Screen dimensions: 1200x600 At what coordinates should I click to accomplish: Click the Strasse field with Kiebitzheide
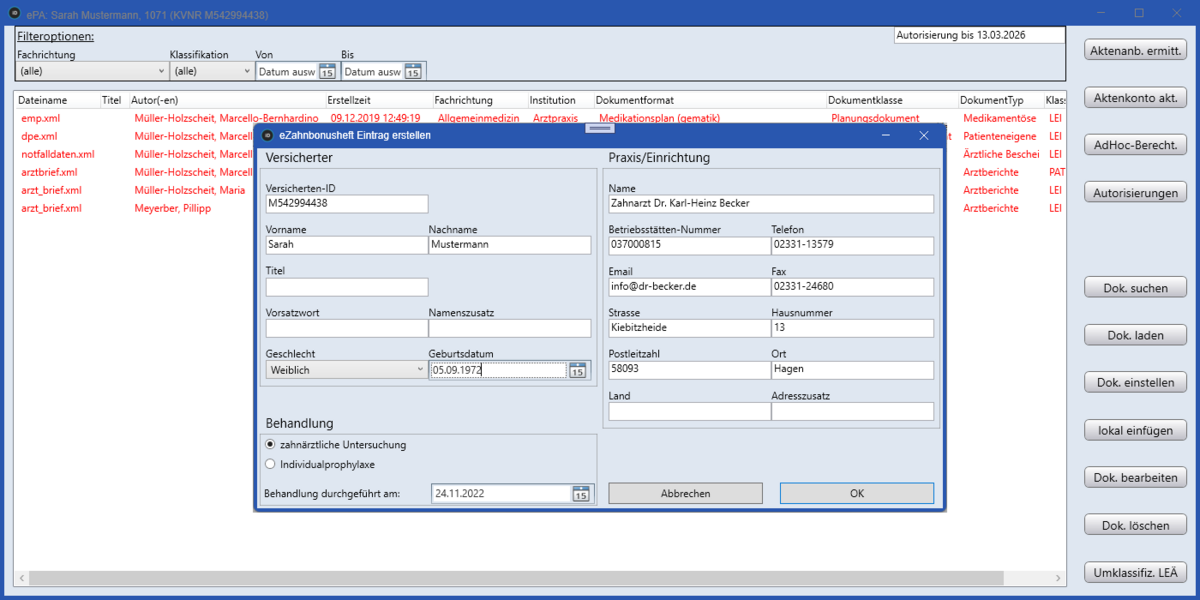(x=690, y=328)
